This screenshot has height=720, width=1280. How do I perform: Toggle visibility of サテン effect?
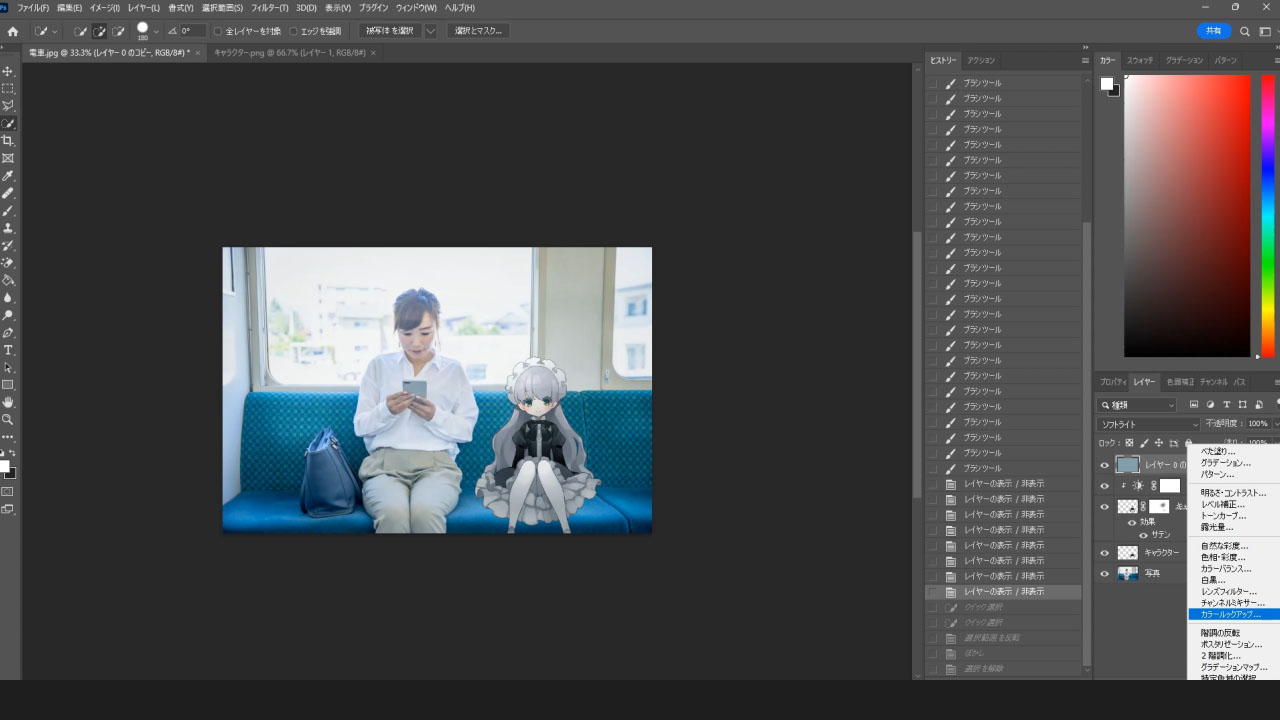tap(1143, 534)
